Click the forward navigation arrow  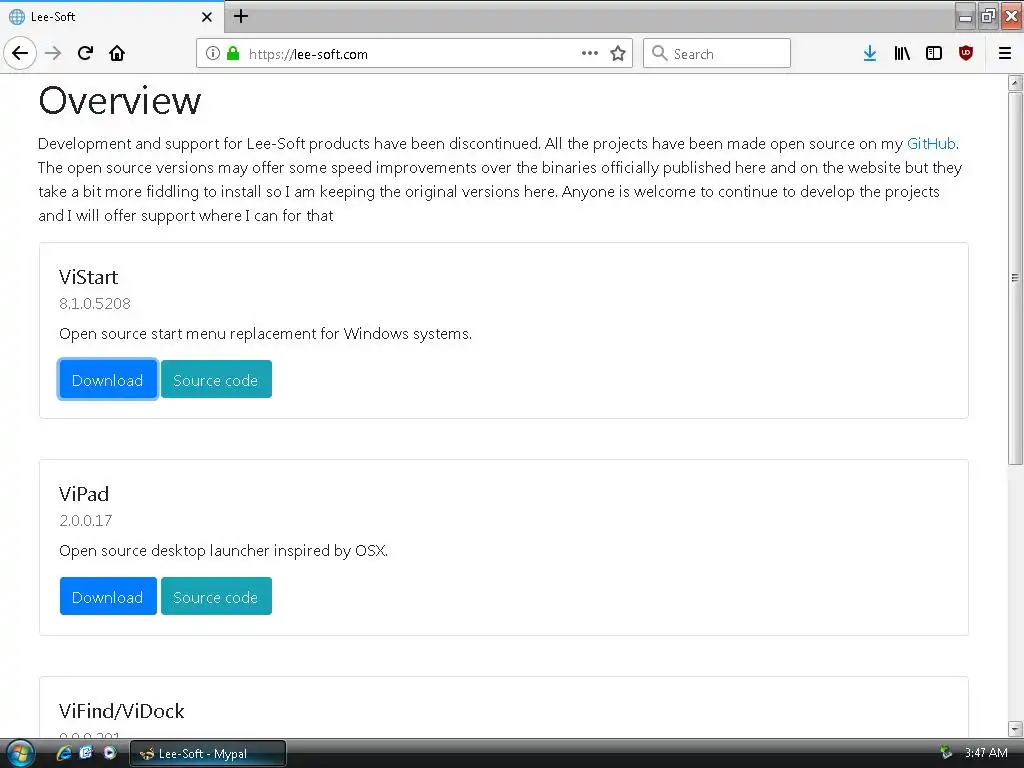pos(53,53)
